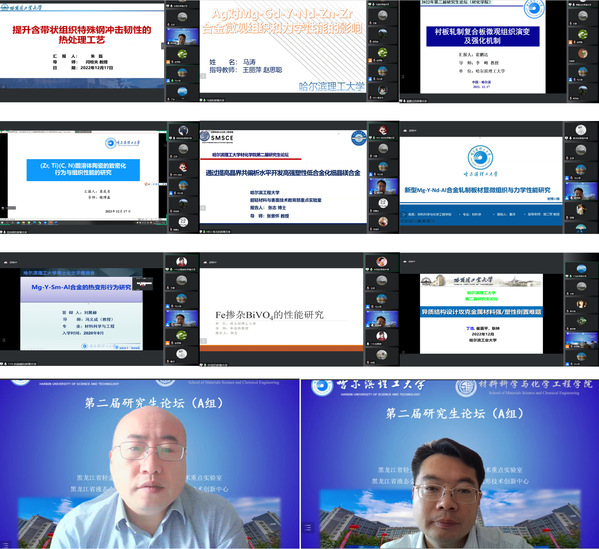The width and height of the screenshot is (599, 549).
Task: Click the Ag对Mg-Gd-Y-Nd-Zn-Zr slide title
Action: 282,21
